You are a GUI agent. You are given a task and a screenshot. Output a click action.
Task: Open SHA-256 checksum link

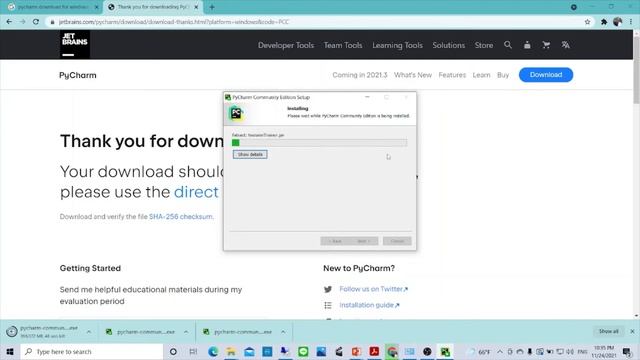[x=180, y=217]
